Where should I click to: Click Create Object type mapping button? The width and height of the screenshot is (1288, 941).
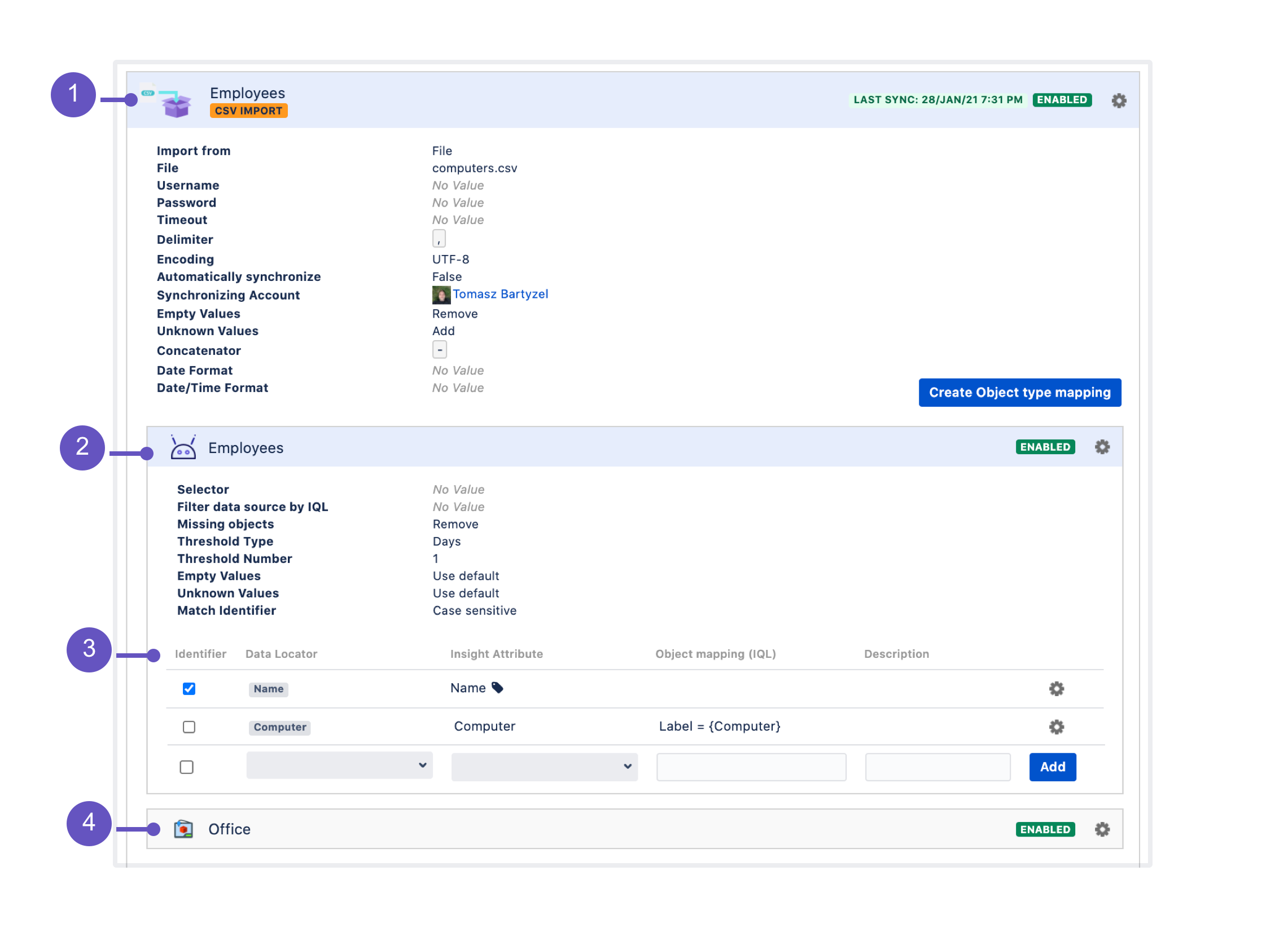1019,393
